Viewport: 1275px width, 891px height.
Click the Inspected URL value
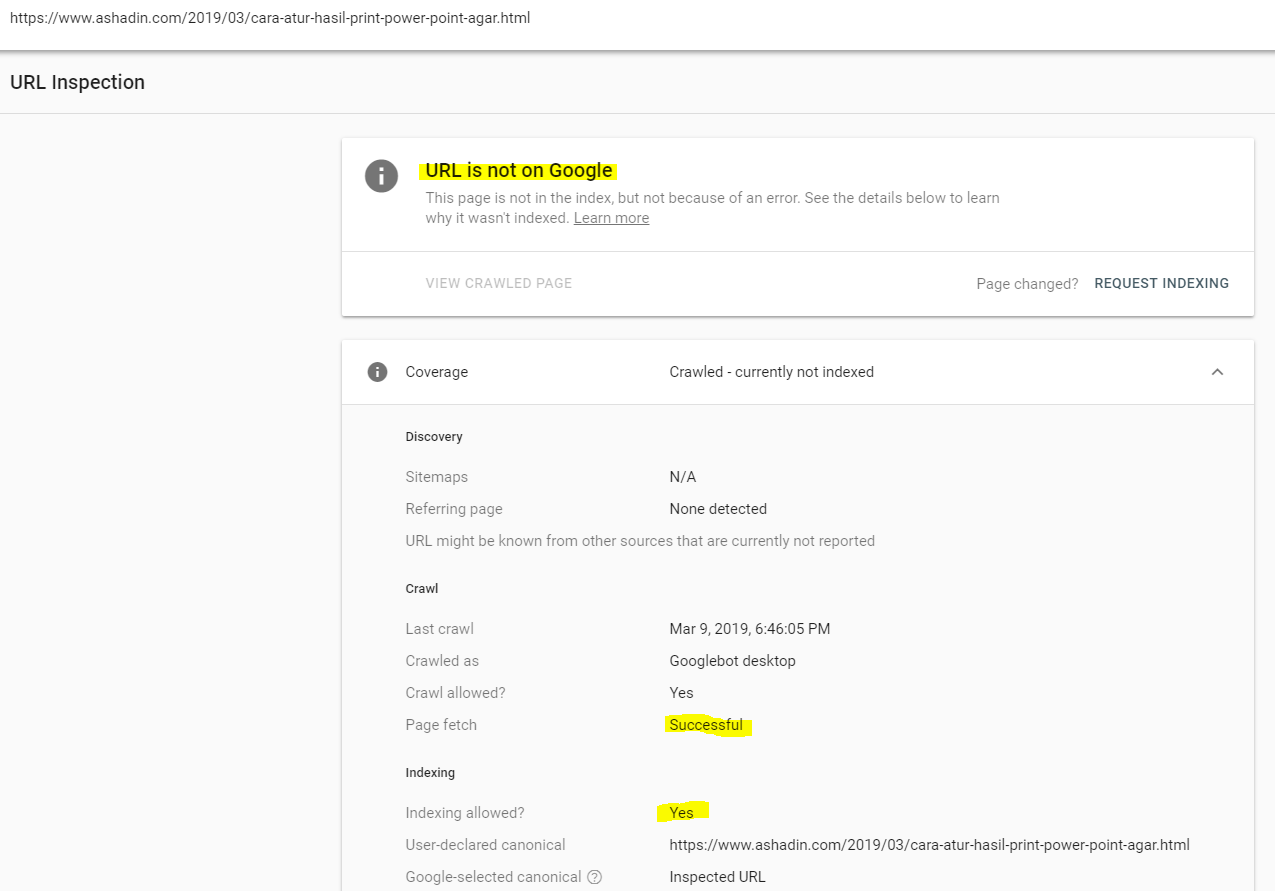[717, 877]
